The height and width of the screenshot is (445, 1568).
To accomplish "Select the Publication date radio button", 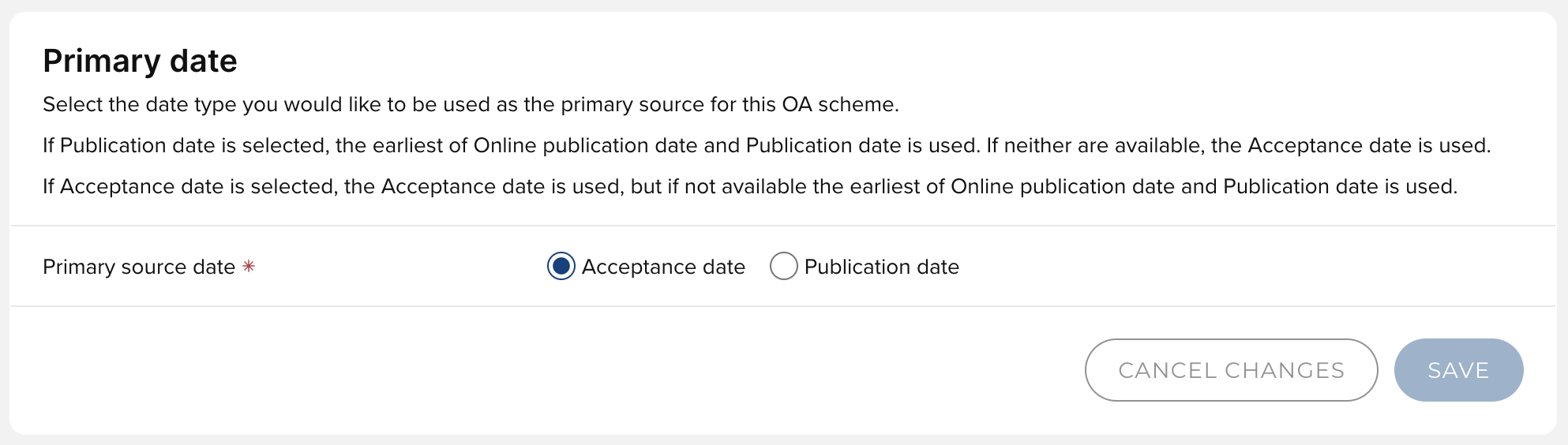I will 783,267.
